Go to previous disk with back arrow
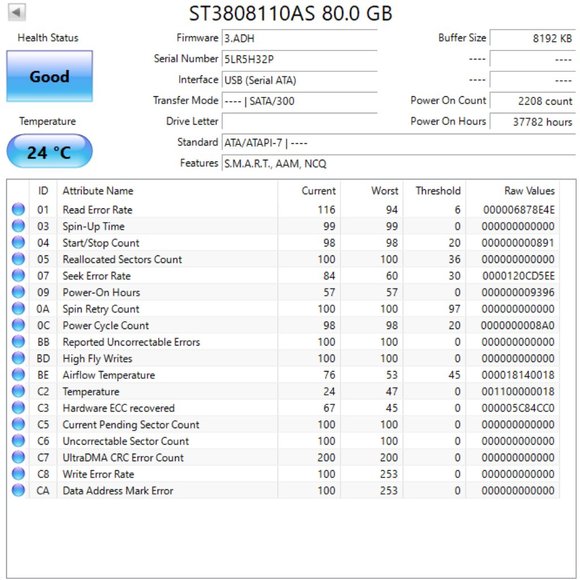Screen dimensions: 580x580 point(16,12)
